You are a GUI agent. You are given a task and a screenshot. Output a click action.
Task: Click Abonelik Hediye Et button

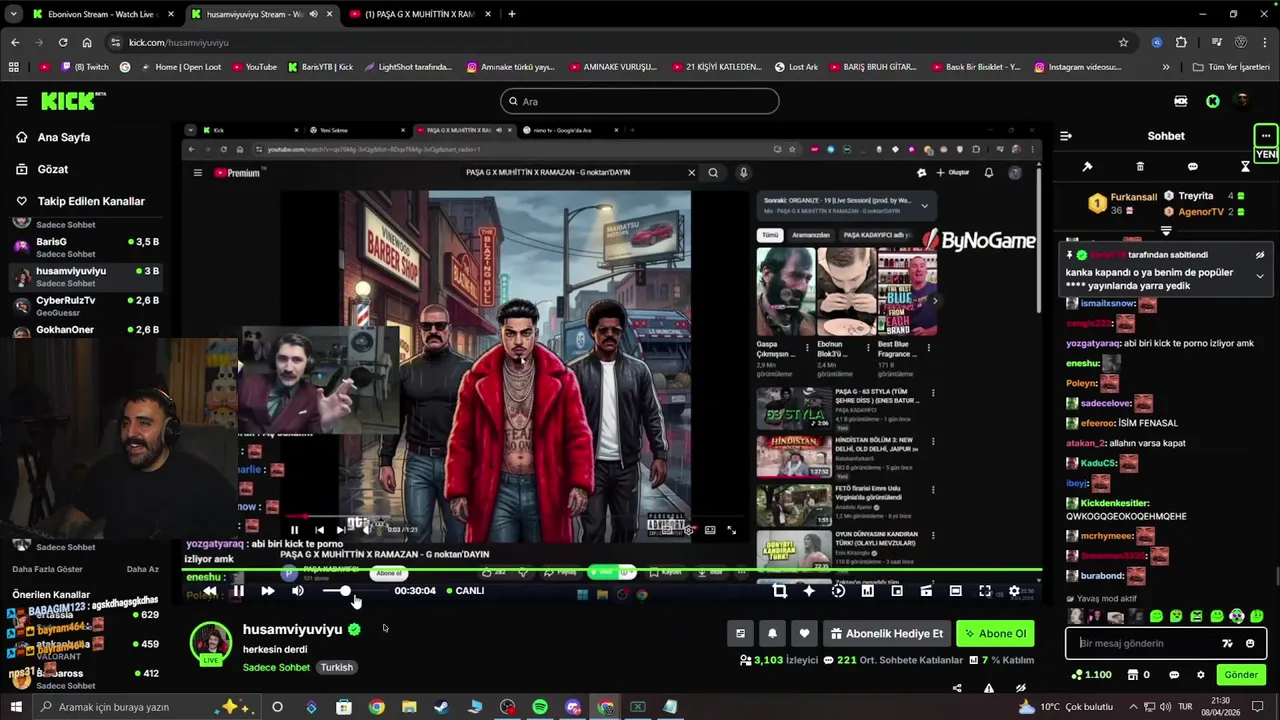tap(886, 633)
